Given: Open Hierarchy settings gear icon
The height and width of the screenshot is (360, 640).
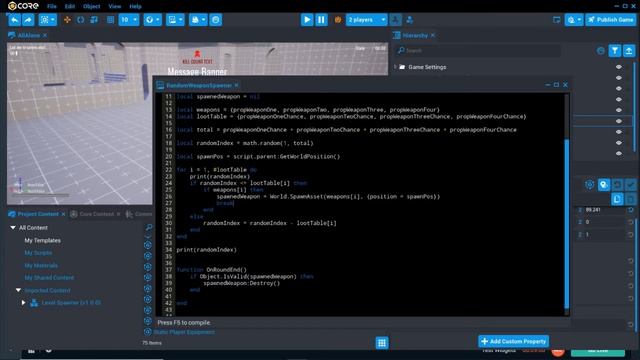Looking at the screenshot, I should (x=600, y=51).
